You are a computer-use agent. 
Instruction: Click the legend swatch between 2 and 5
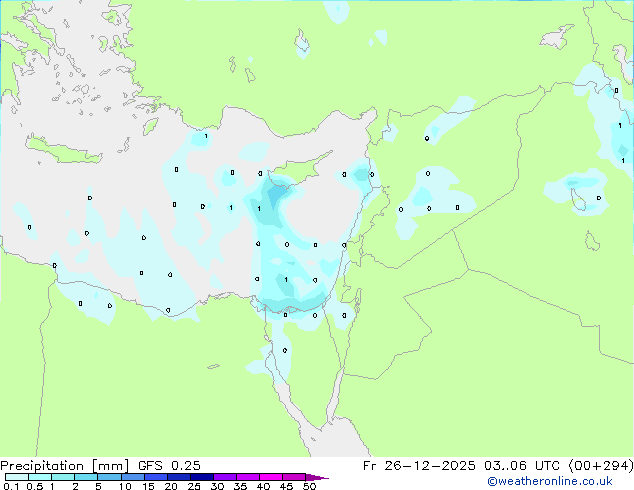click(x=86, y=477)
